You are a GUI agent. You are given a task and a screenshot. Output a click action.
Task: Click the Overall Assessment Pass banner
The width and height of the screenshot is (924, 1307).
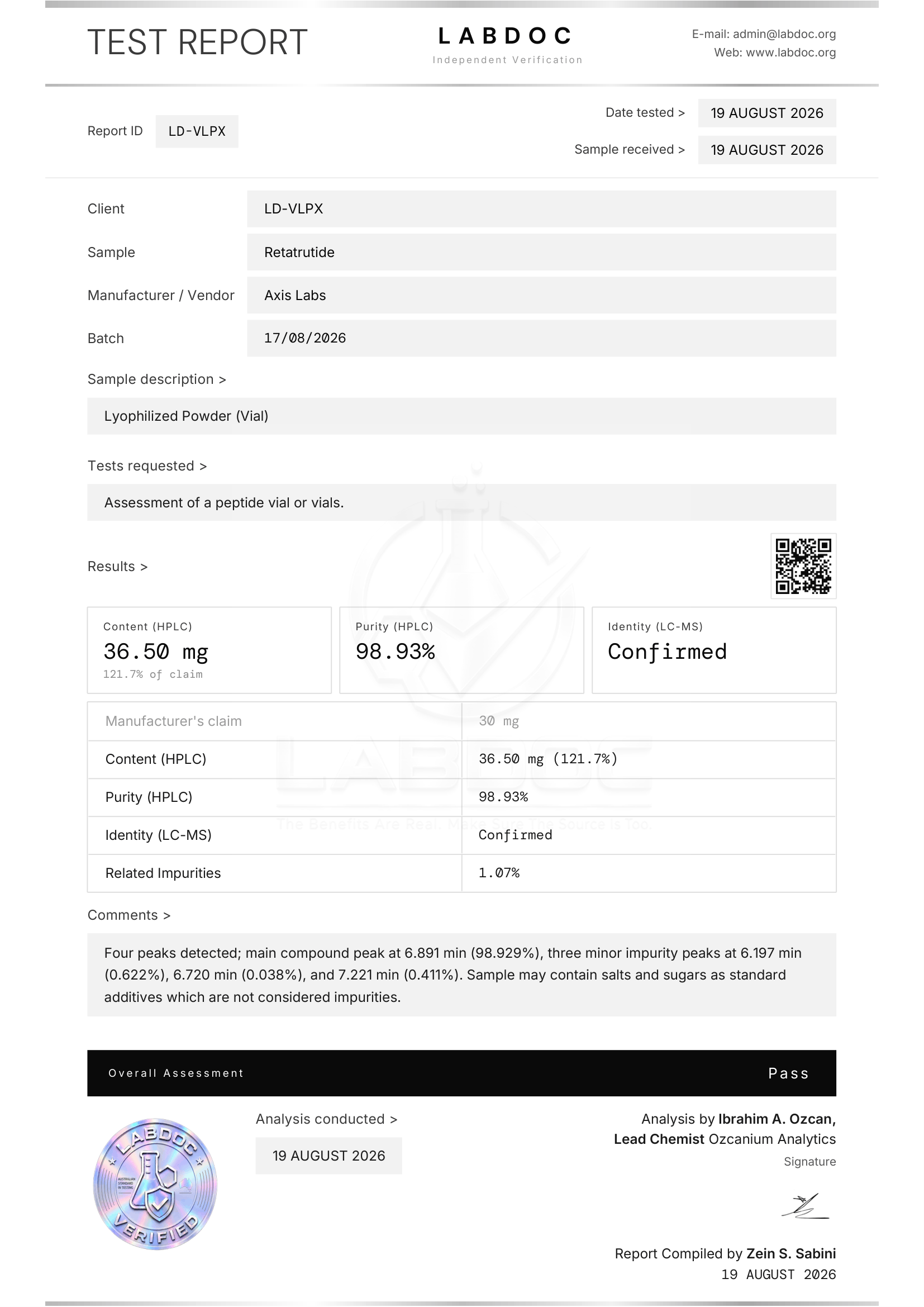point(461,1072)
